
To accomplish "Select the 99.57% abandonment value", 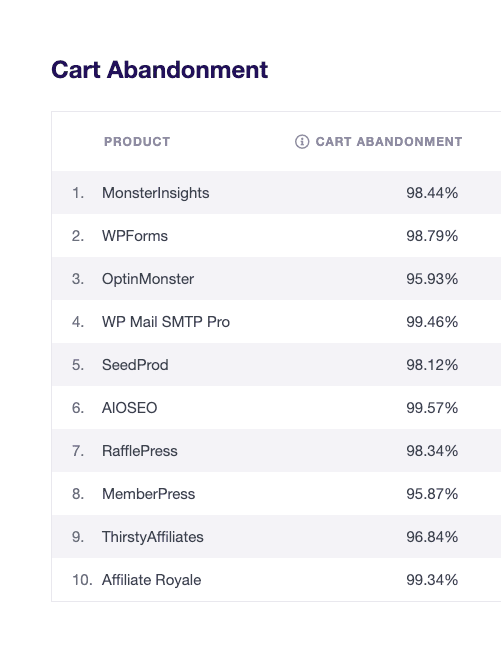I will click(432, 408).
